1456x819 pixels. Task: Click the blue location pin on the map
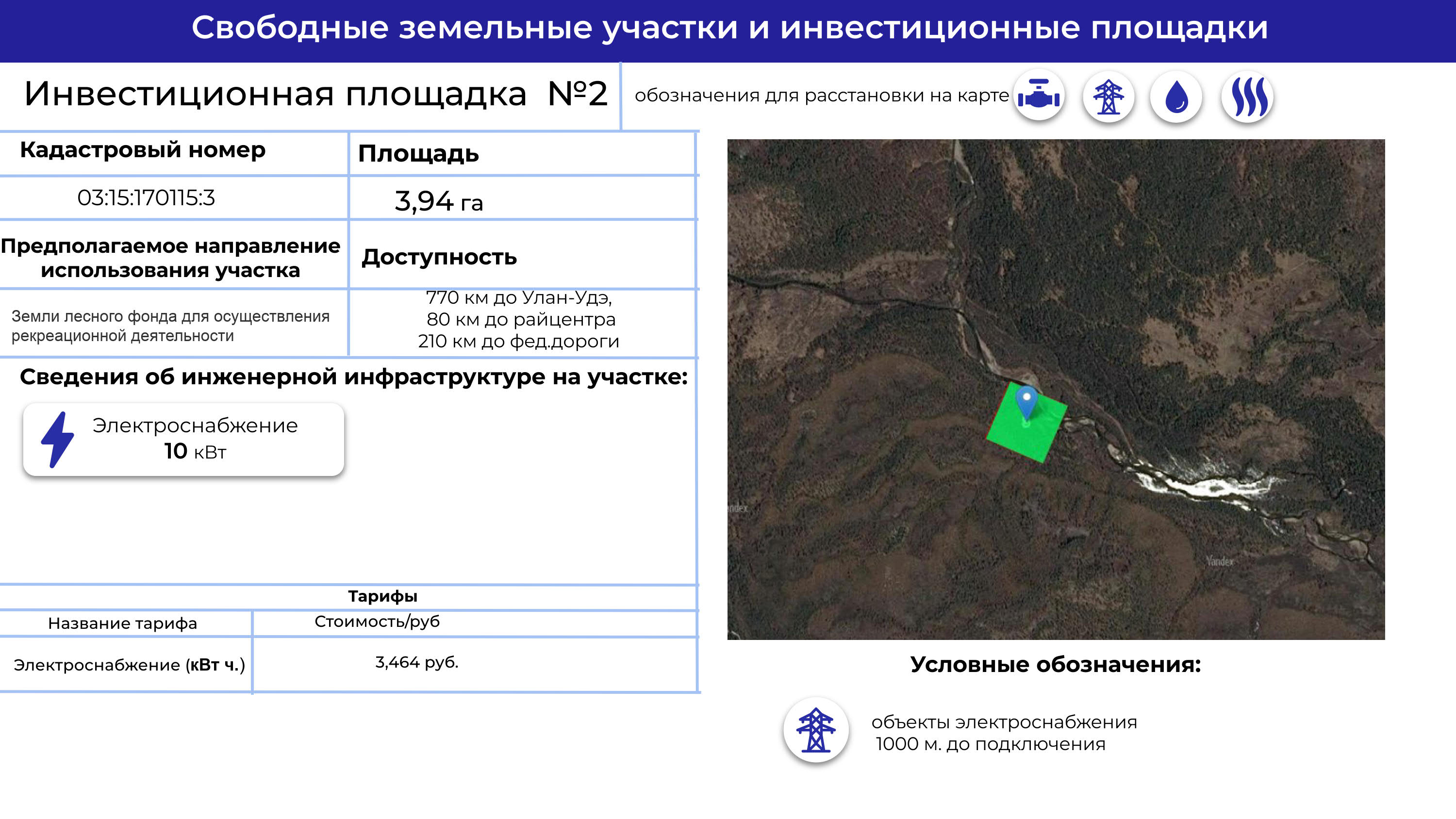1026,403
